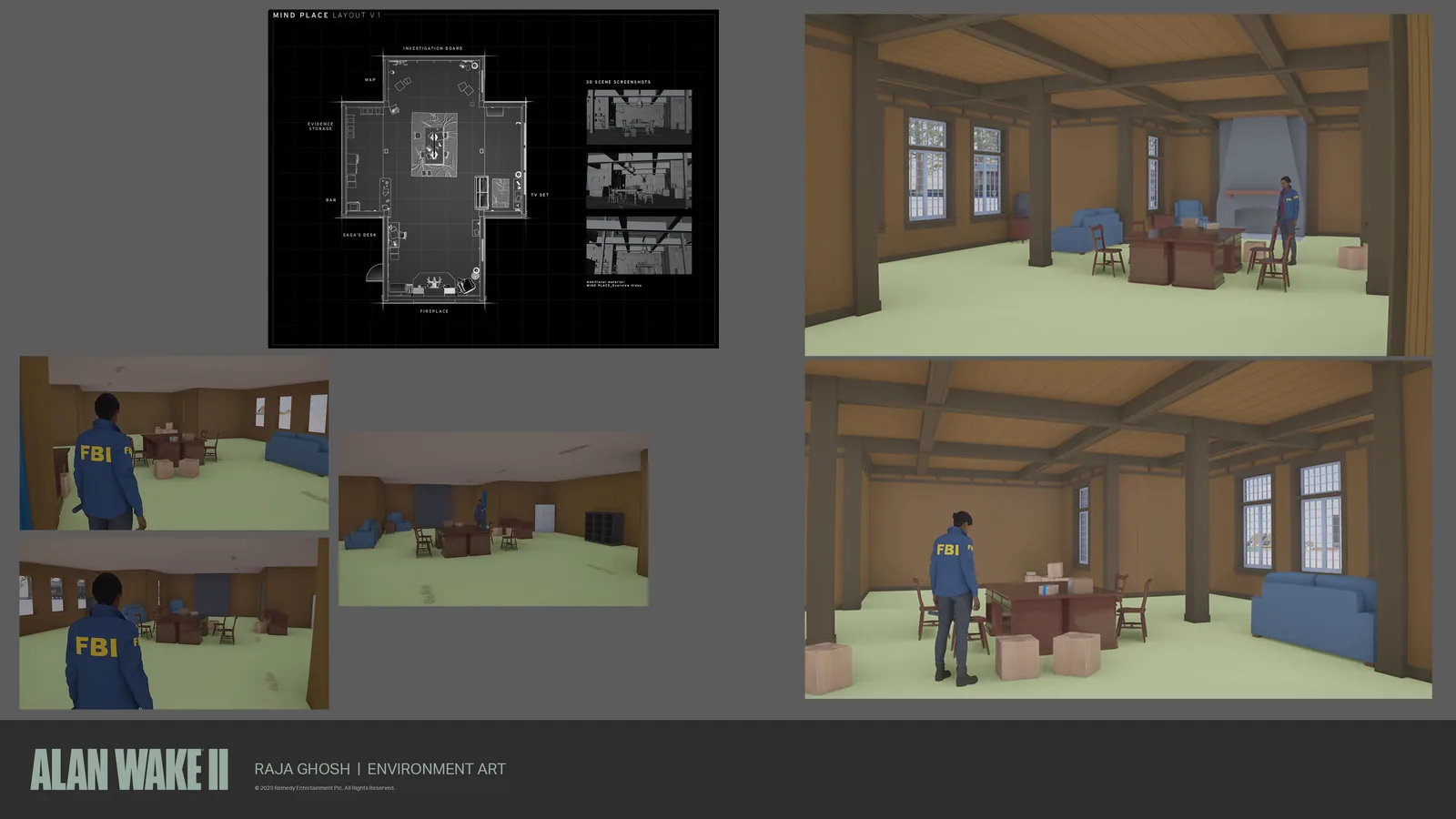Click the Remedy Entertainment copyright notice
1456x819 pixels.
[325, 788]
